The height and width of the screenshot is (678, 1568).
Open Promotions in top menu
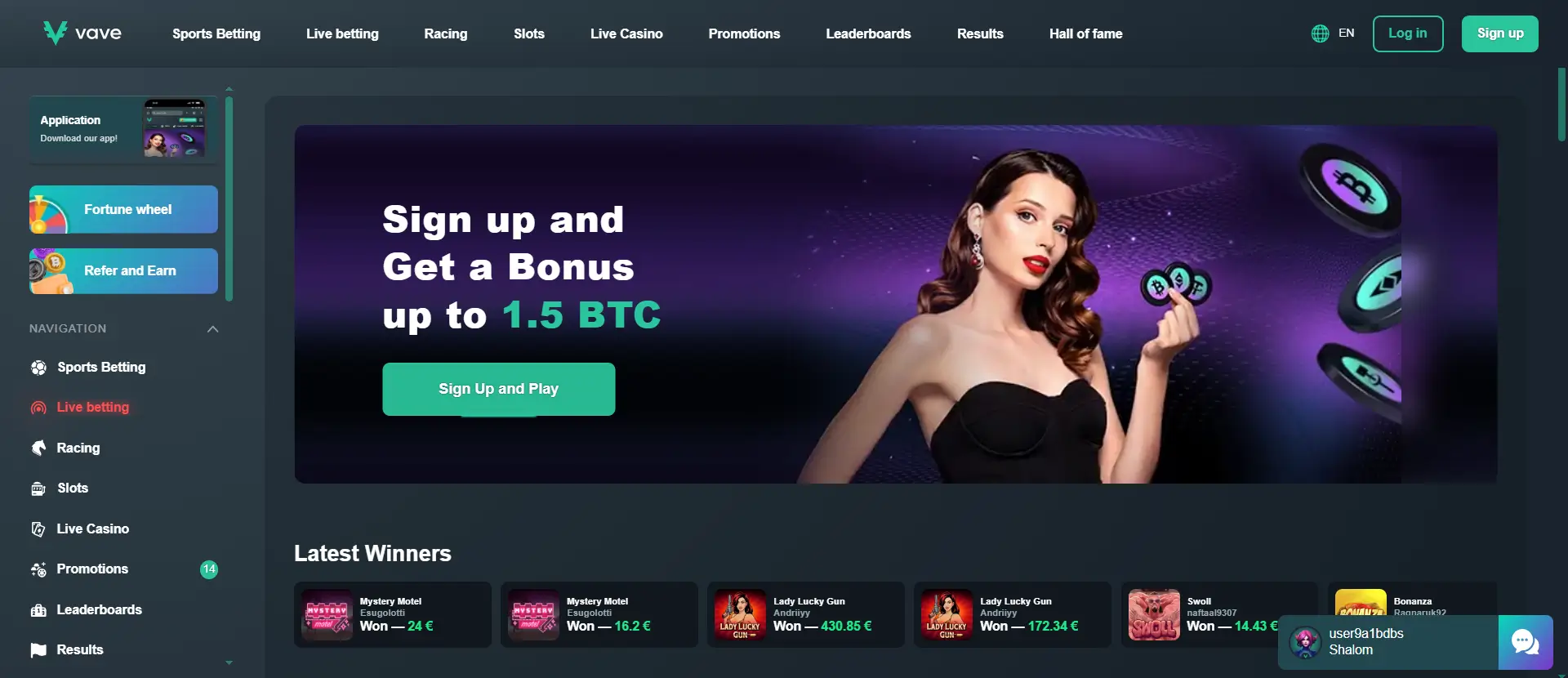[744, 33]
